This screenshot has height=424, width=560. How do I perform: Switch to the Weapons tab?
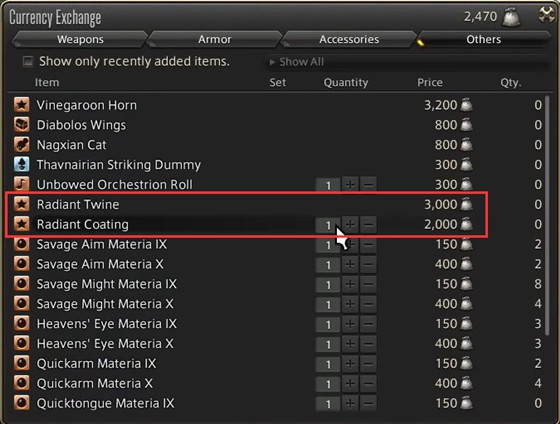click(x=80, y=39)
